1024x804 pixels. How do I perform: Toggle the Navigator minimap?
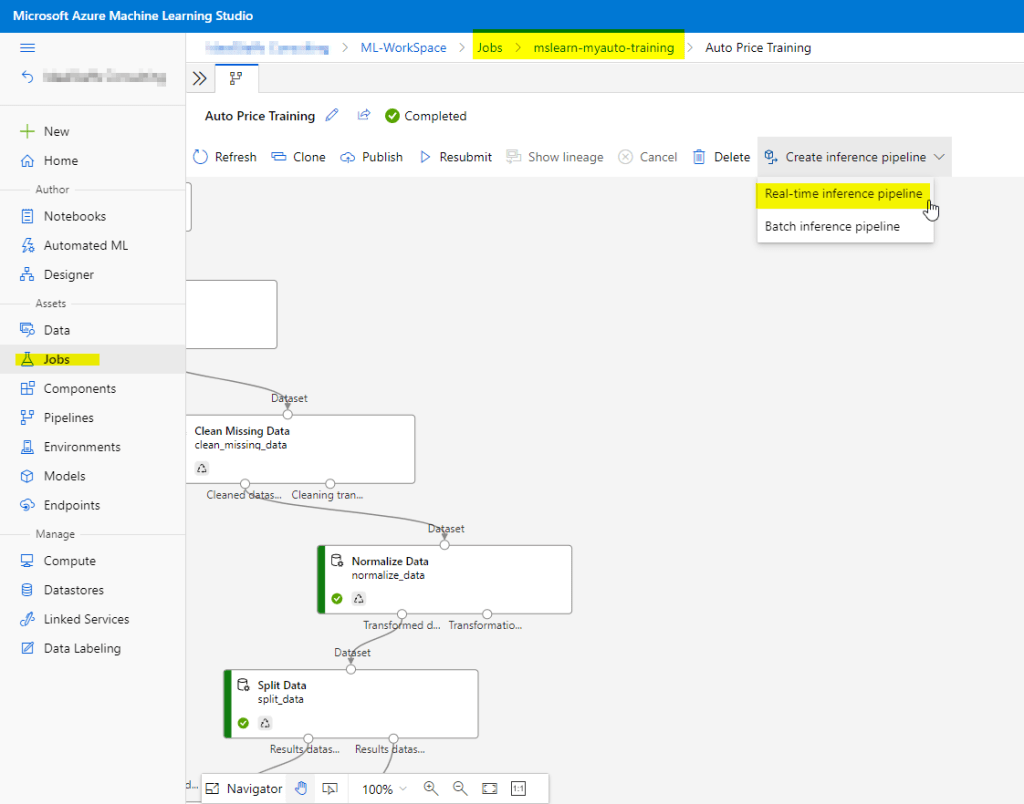coord(245,788)
